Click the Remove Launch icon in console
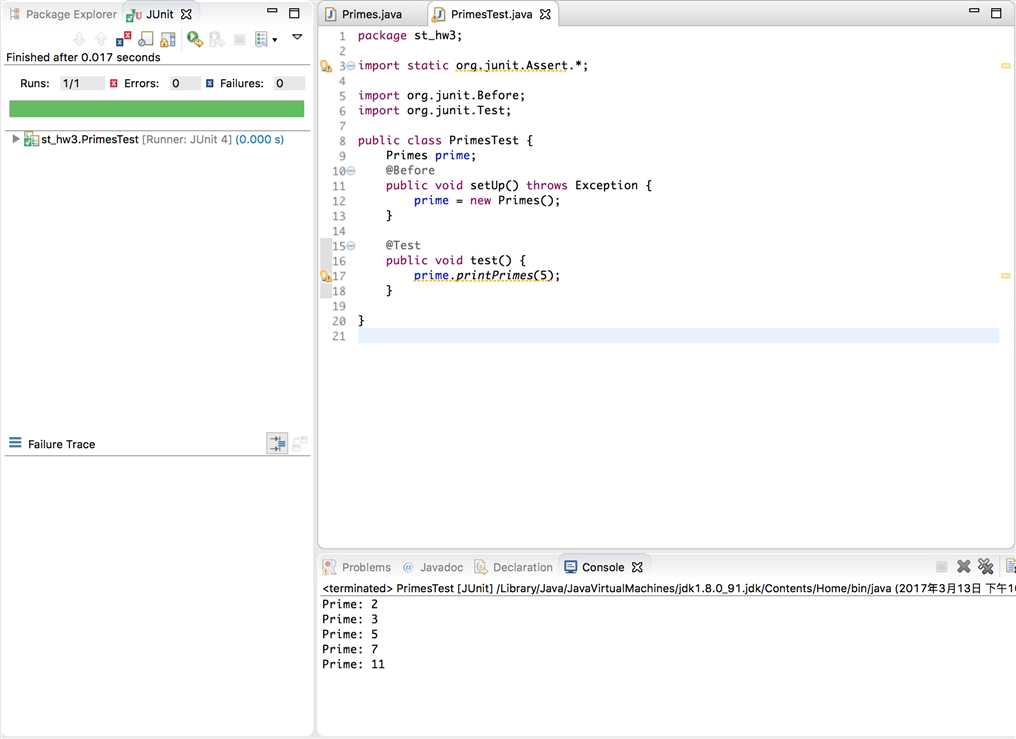The width and height of the screenshot is (1016, 739). 964,567
